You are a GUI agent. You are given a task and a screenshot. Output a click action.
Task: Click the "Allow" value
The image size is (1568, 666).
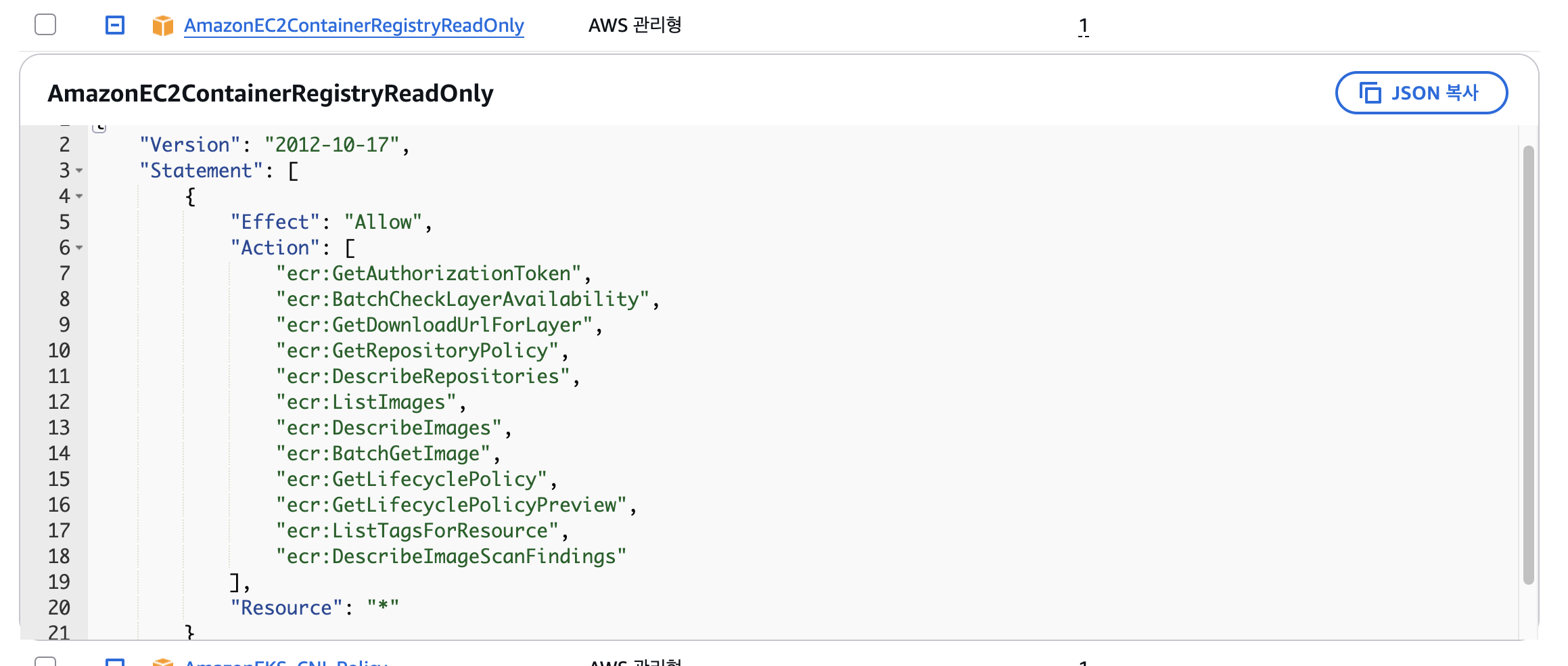pyautogui.click(x=384, y=222)
